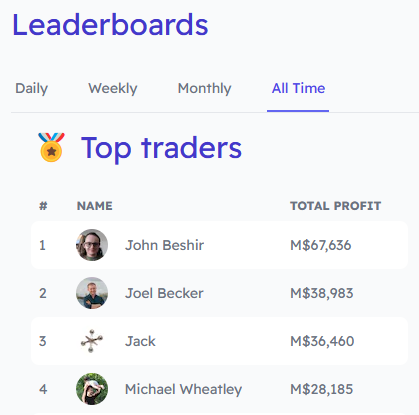This screenshot has width=419, height=415.
Task: Click the medal icon beside Top traders
Action: pos(51,147)
